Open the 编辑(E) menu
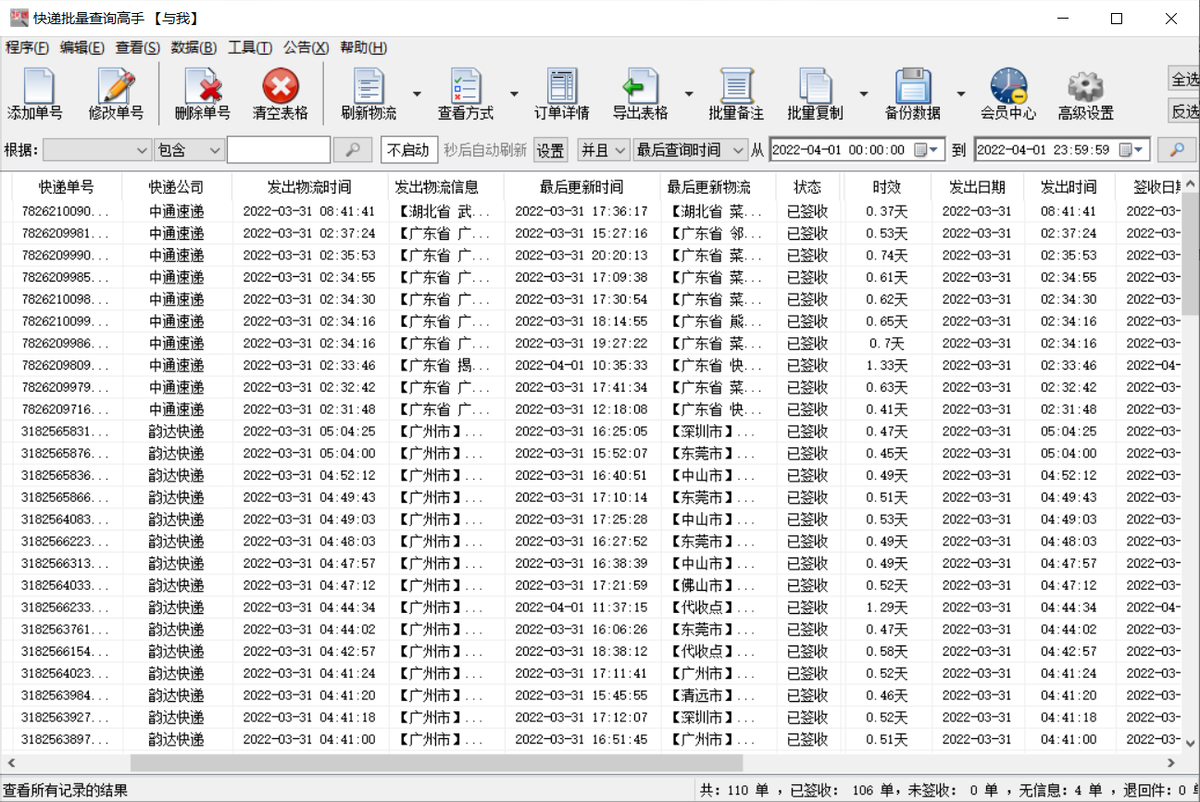This screenshot has width=1200, height=802. [82, 47]
